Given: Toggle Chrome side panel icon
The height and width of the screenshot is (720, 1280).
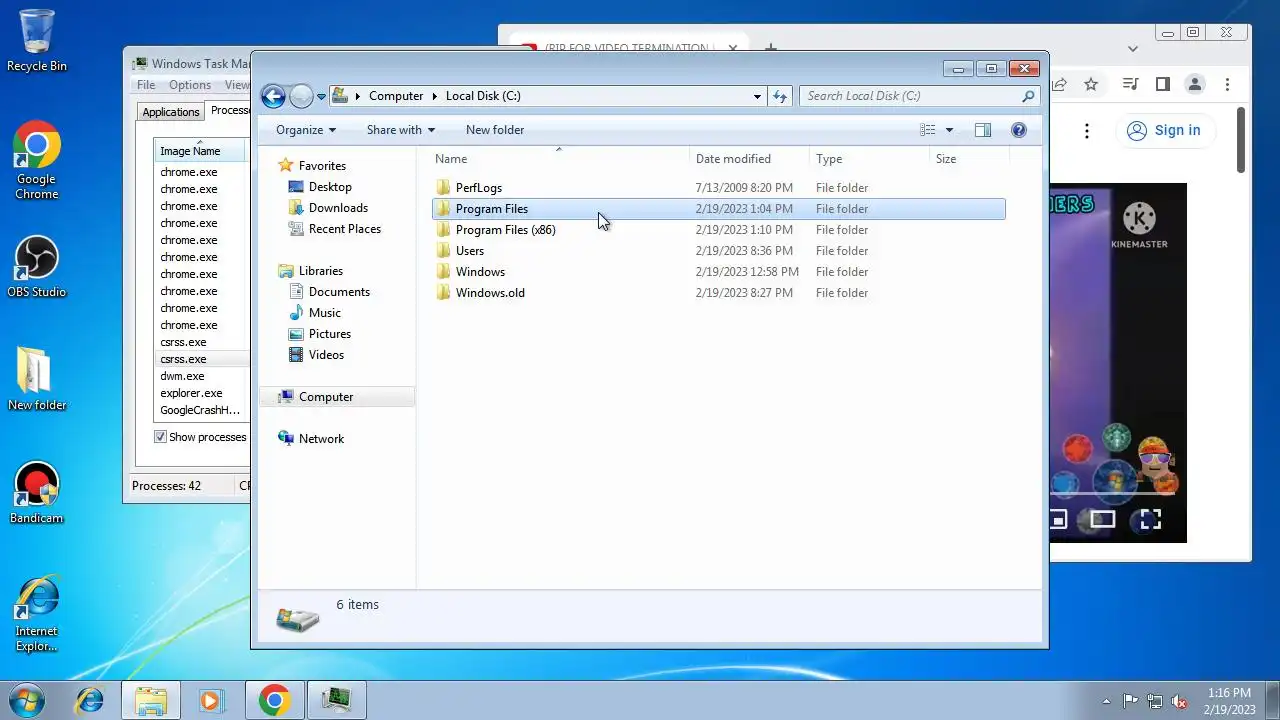Looking at the screenshot, I should [1162, 85].
